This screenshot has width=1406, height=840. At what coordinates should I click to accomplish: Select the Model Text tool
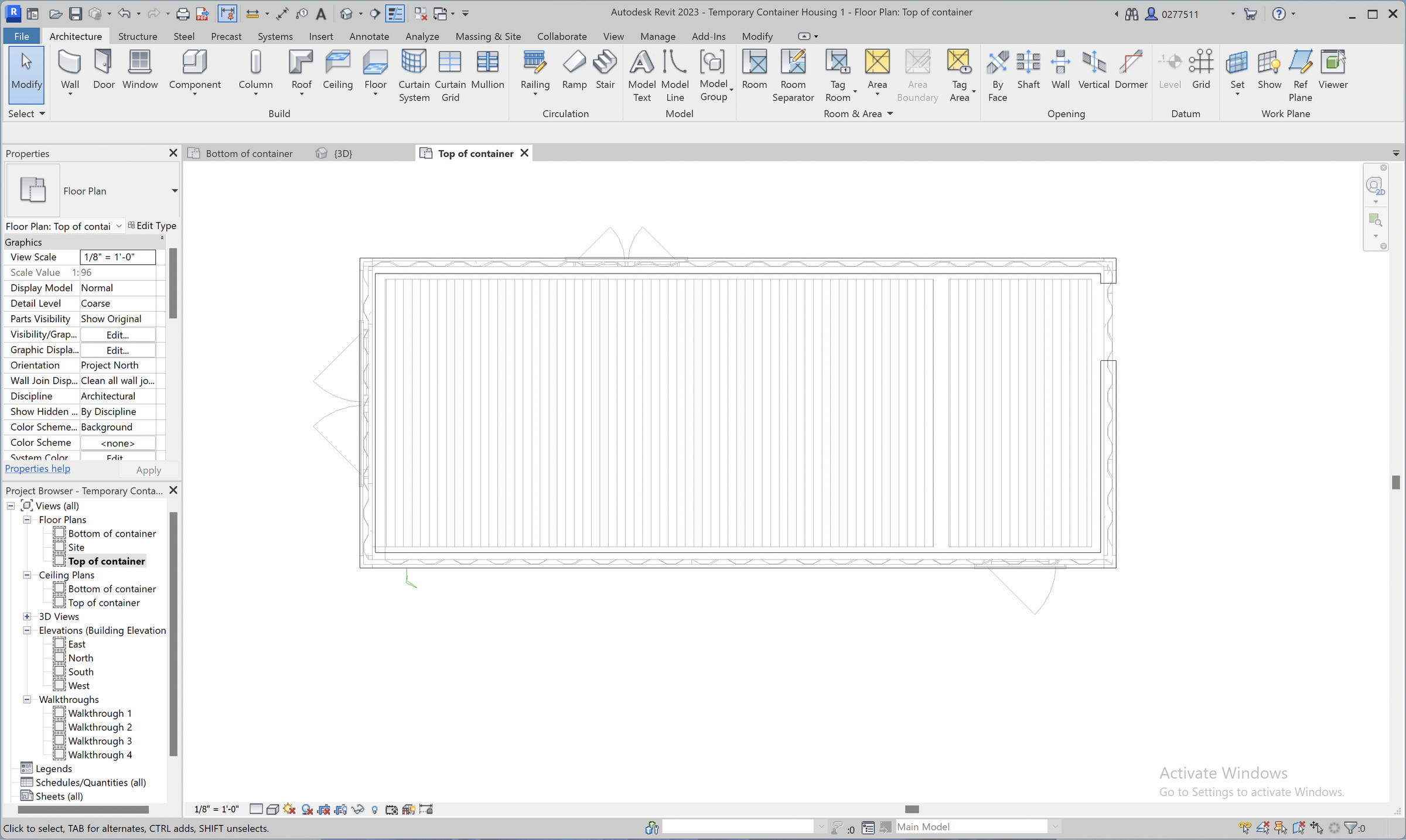[x=641, y=76]
